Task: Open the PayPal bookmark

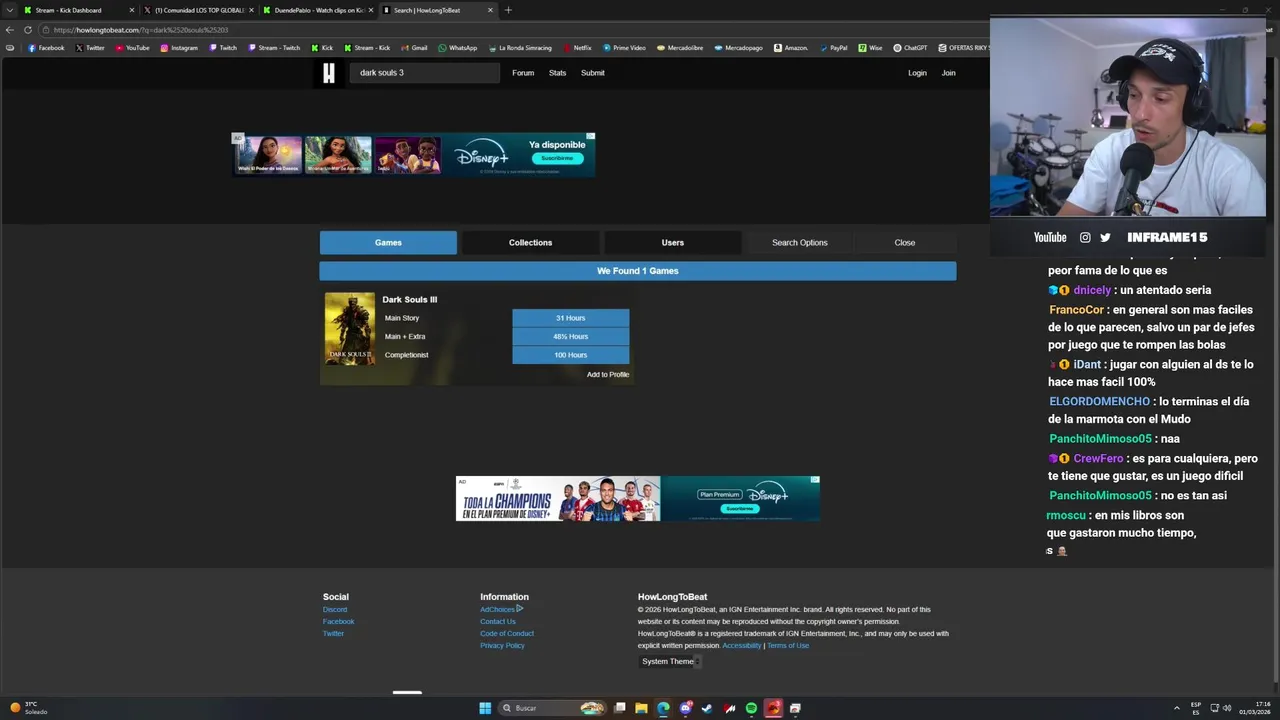Action: tap(833, 48)
